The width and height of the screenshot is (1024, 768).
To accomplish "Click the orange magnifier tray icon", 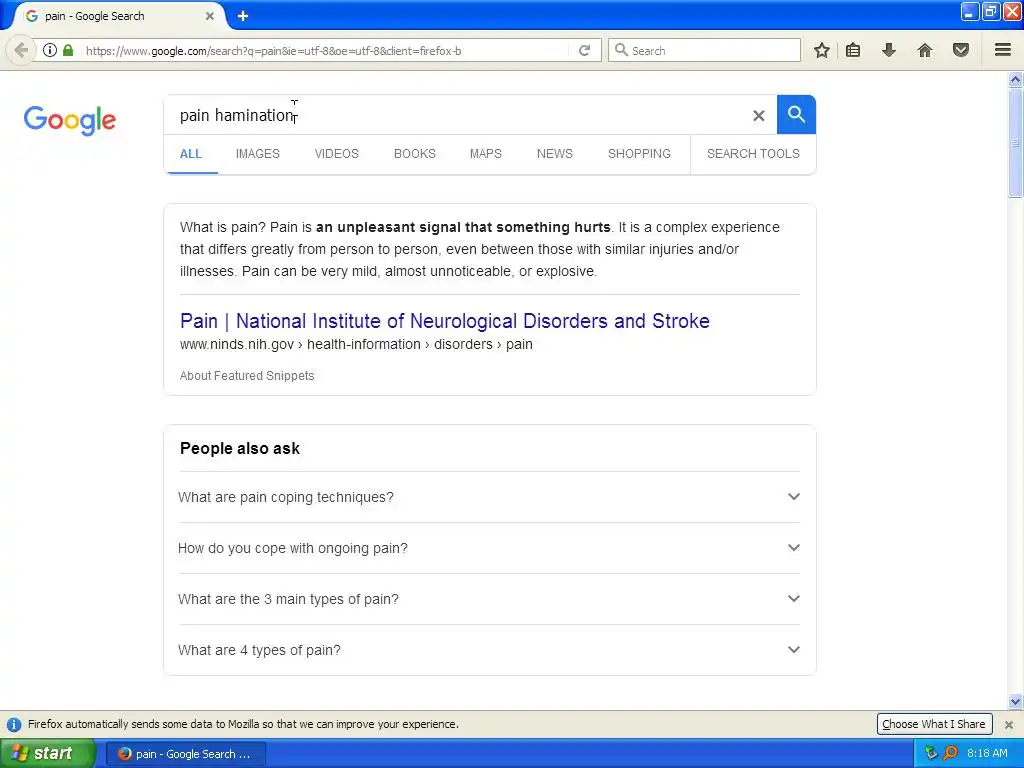I will (950, 753).
